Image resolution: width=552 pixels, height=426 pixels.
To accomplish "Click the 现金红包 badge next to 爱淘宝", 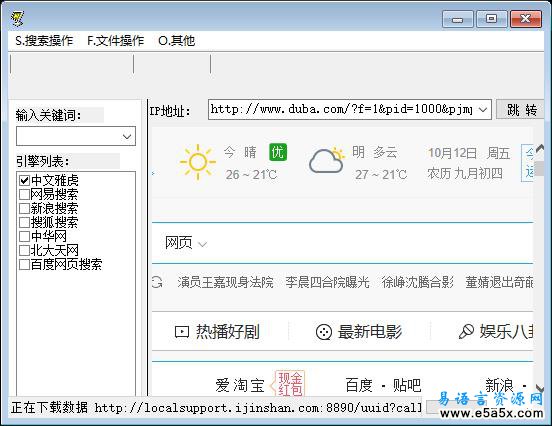I will [288, 383].
